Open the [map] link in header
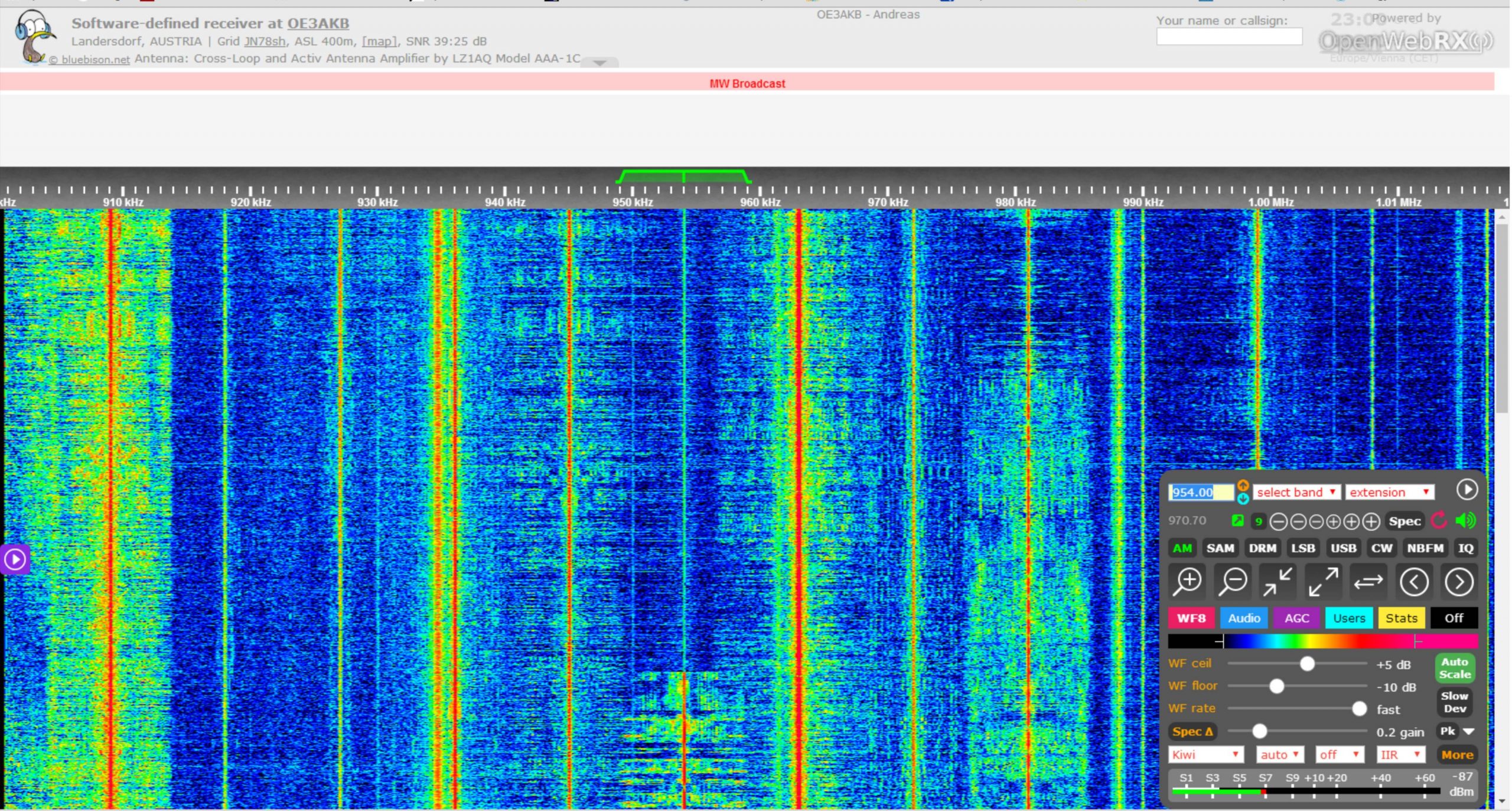Screen dimensions: 1512x811 (x=379, y=41)
